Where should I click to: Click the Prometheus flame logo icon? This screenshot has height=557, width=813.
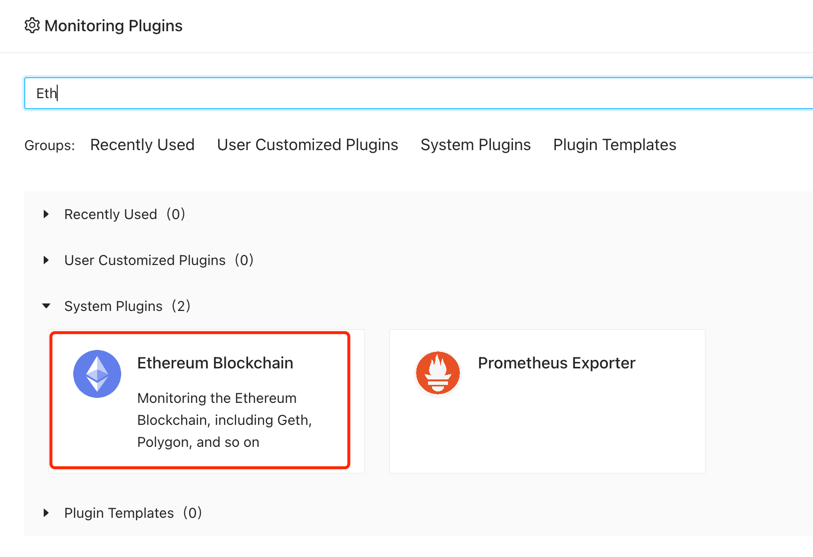(x=438, y=373)
